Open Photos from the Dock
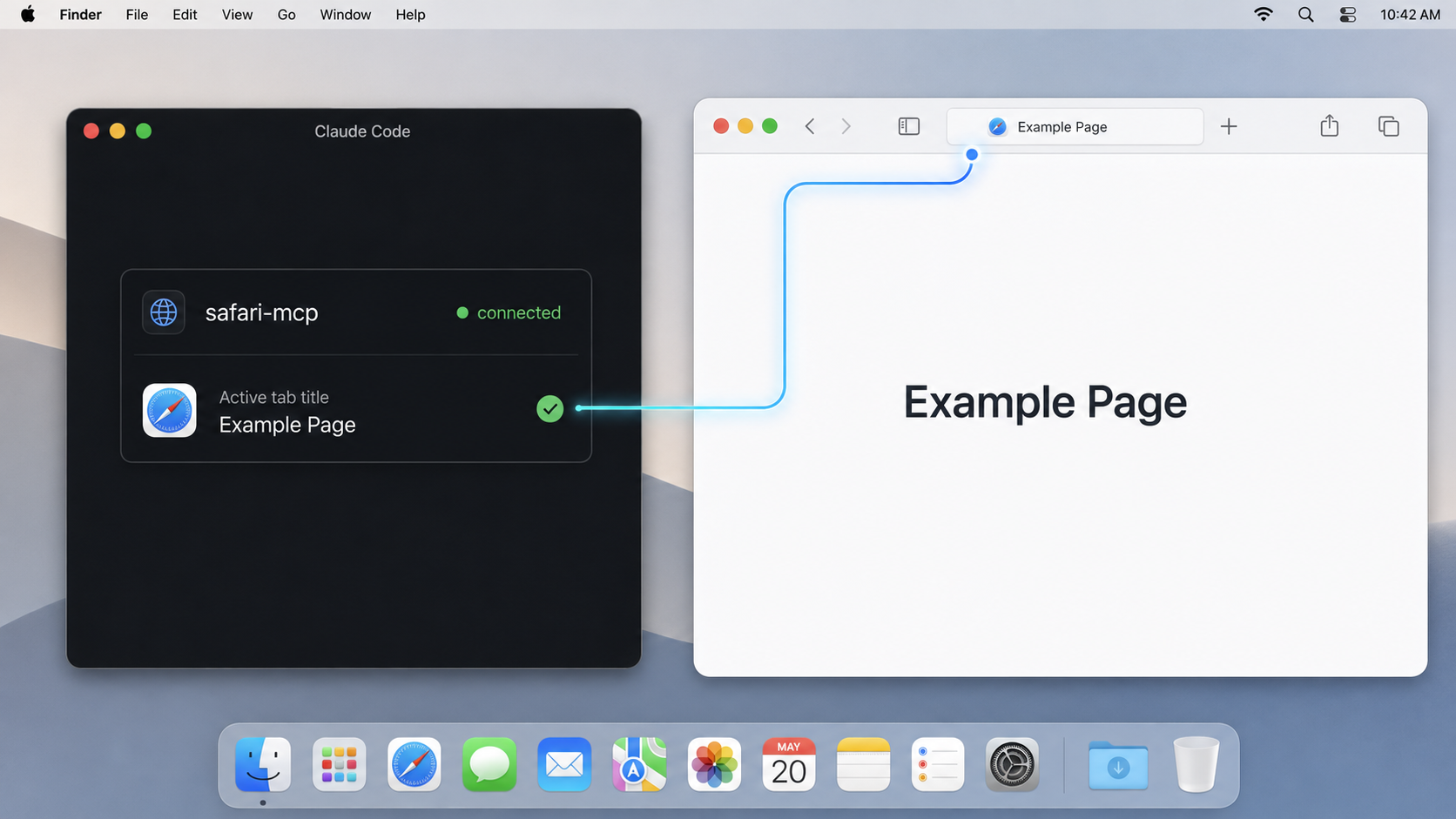Screen dimensions: 1456x819 [x=714, y=765]
